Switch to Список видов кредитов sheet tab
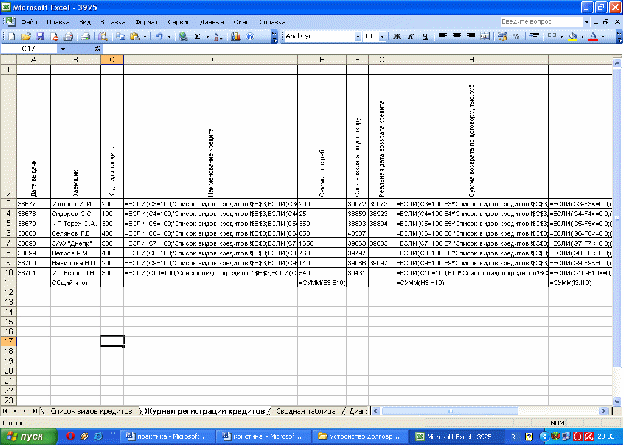This screenshot has height=446, width=624. tap(91, 411)
